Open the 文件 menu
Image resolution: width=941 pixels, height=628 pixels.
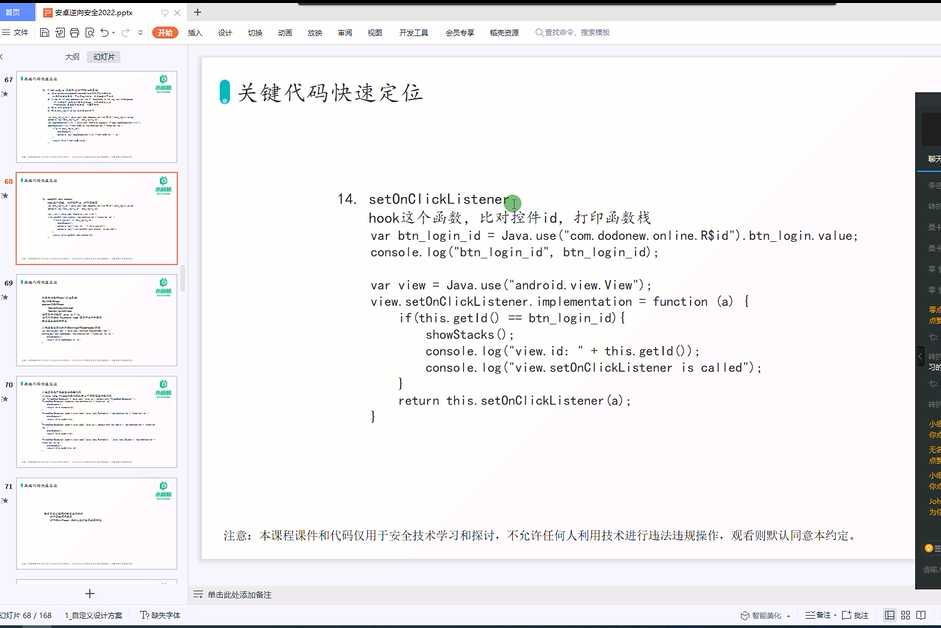[16, 32]
